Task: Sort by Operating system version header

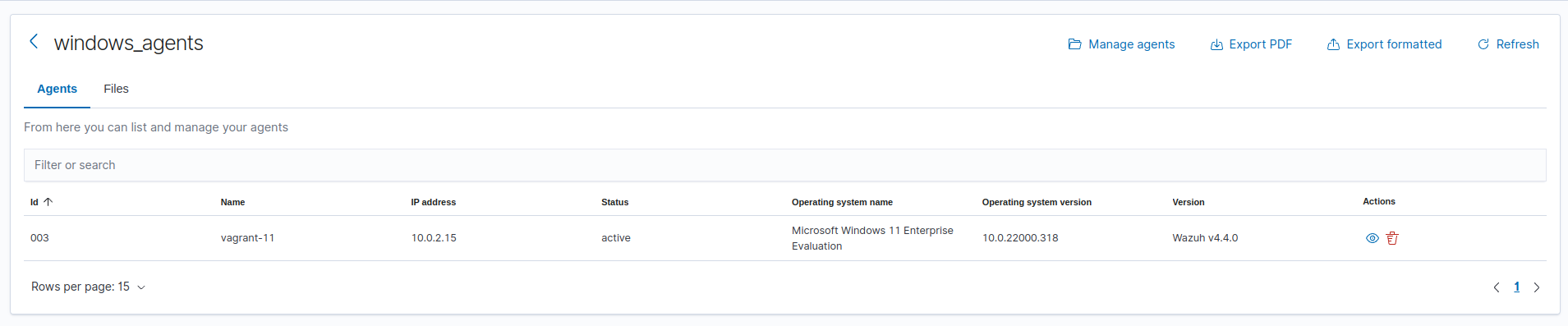Action: [1037, 202]
